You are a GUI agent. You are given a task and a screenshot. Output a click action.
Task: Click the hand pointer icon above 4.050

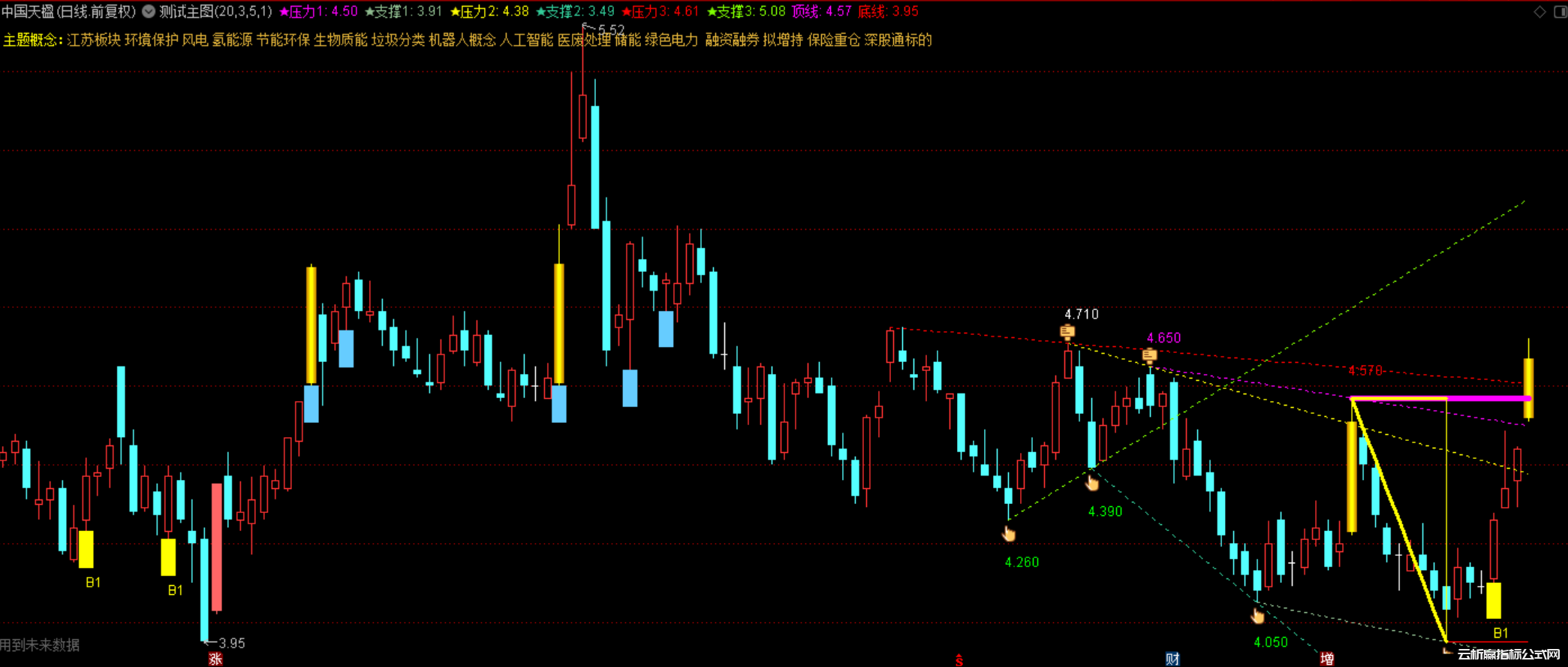tap(1257, 616)
